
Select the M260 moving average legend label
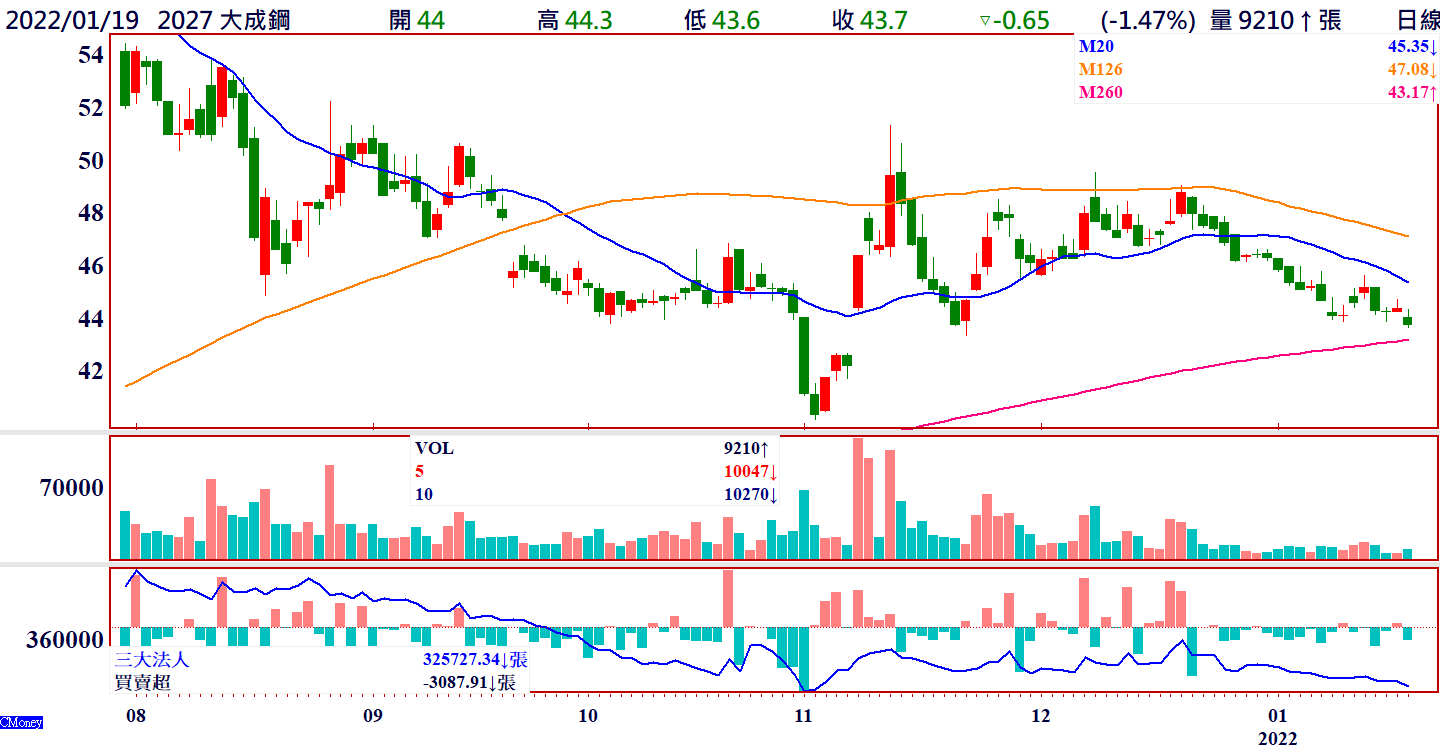click(x=1101, y=93)
